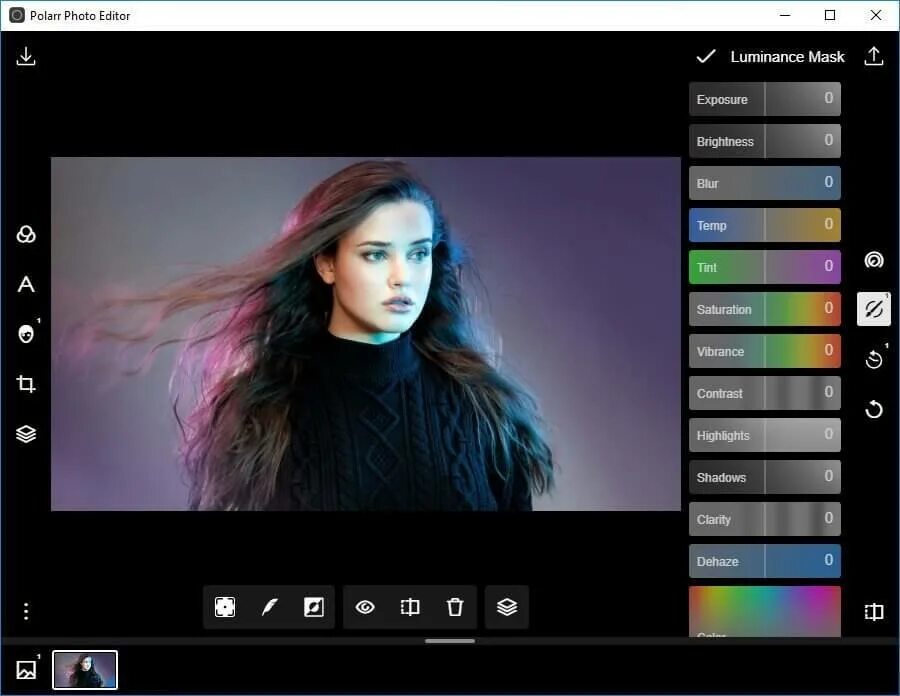
Task: Toggle the Invert mask icon
Action: click(314, 607)
